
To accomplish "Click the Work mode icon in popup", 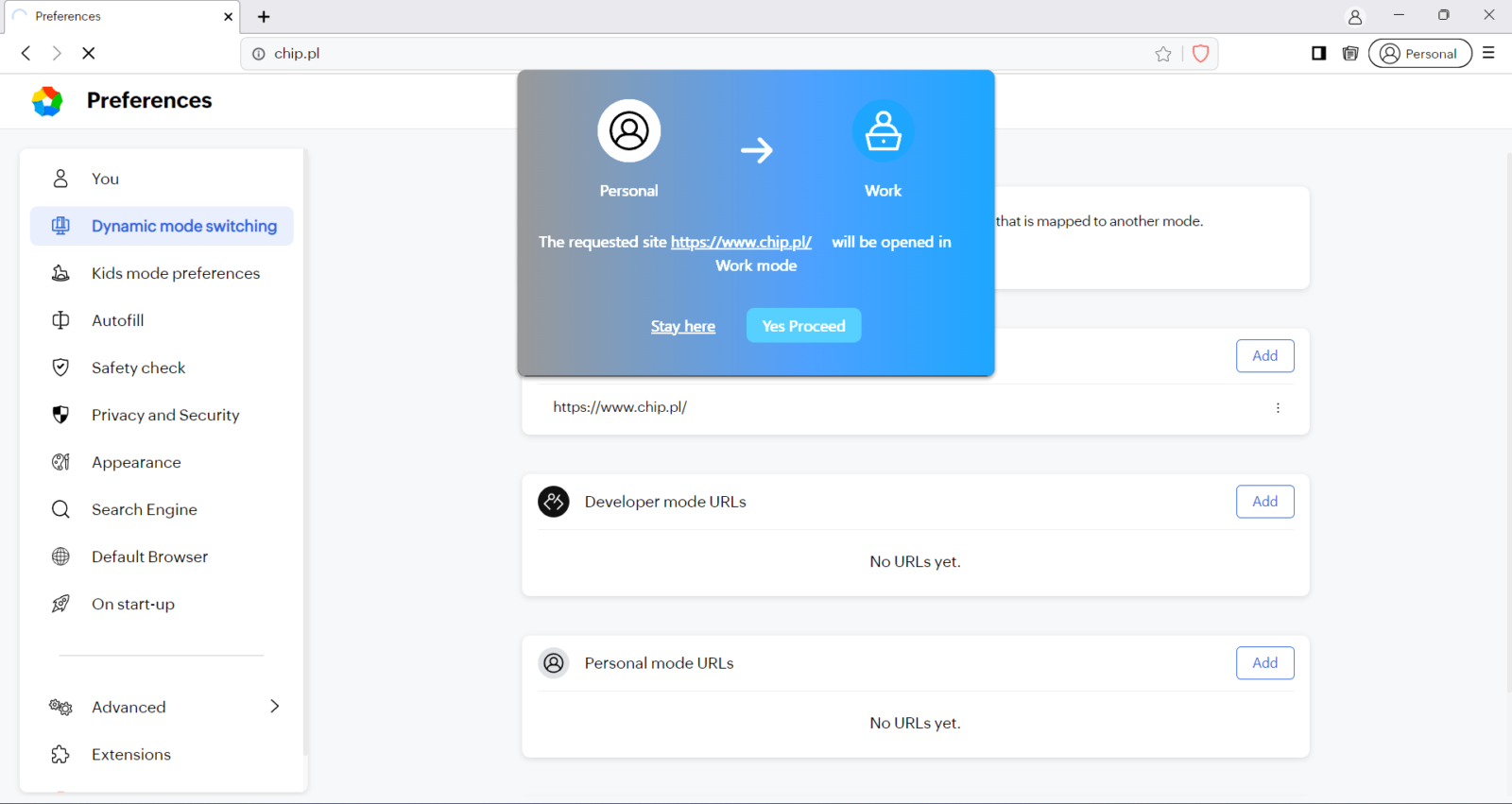I will coord(883,131).
